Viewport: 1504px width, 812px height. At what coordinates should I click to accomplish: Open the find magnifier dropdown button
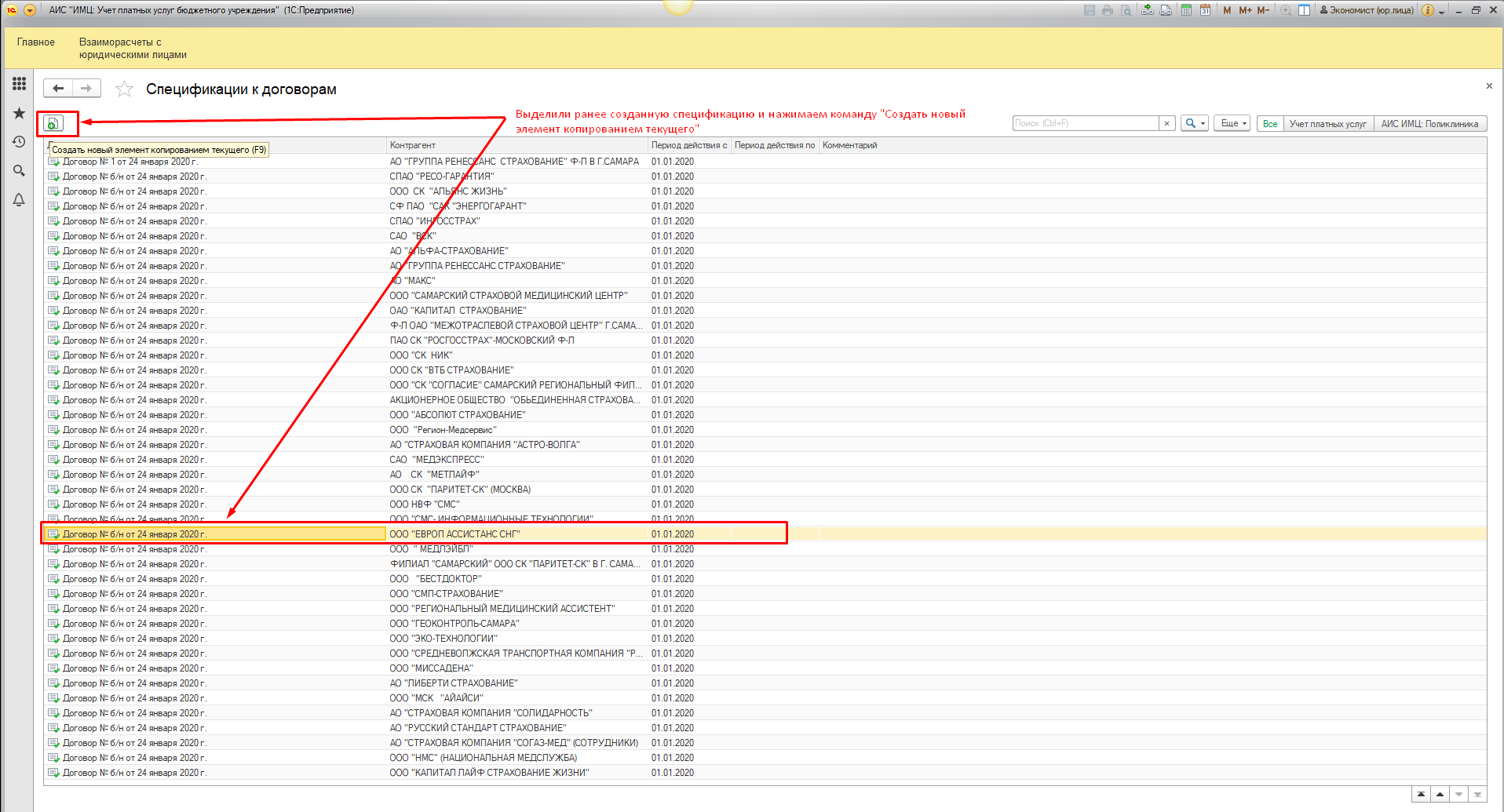point(1194,124)
